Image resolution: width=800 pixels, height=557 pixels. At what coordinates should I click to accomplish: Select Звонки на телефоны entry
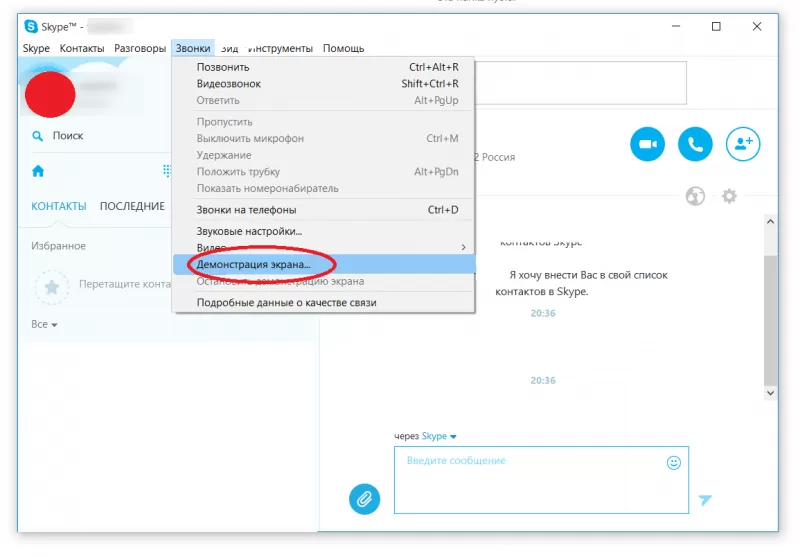click(323, 210)
